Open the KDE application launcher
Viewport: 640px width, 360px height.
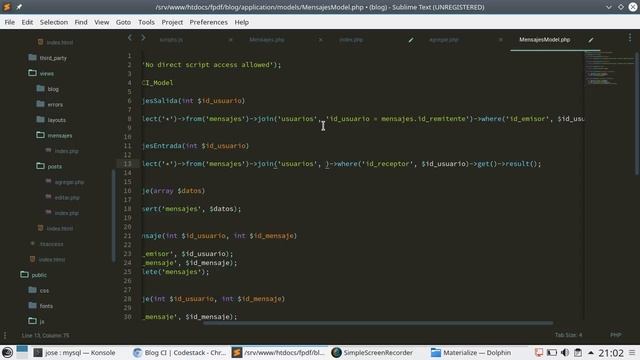7,352
